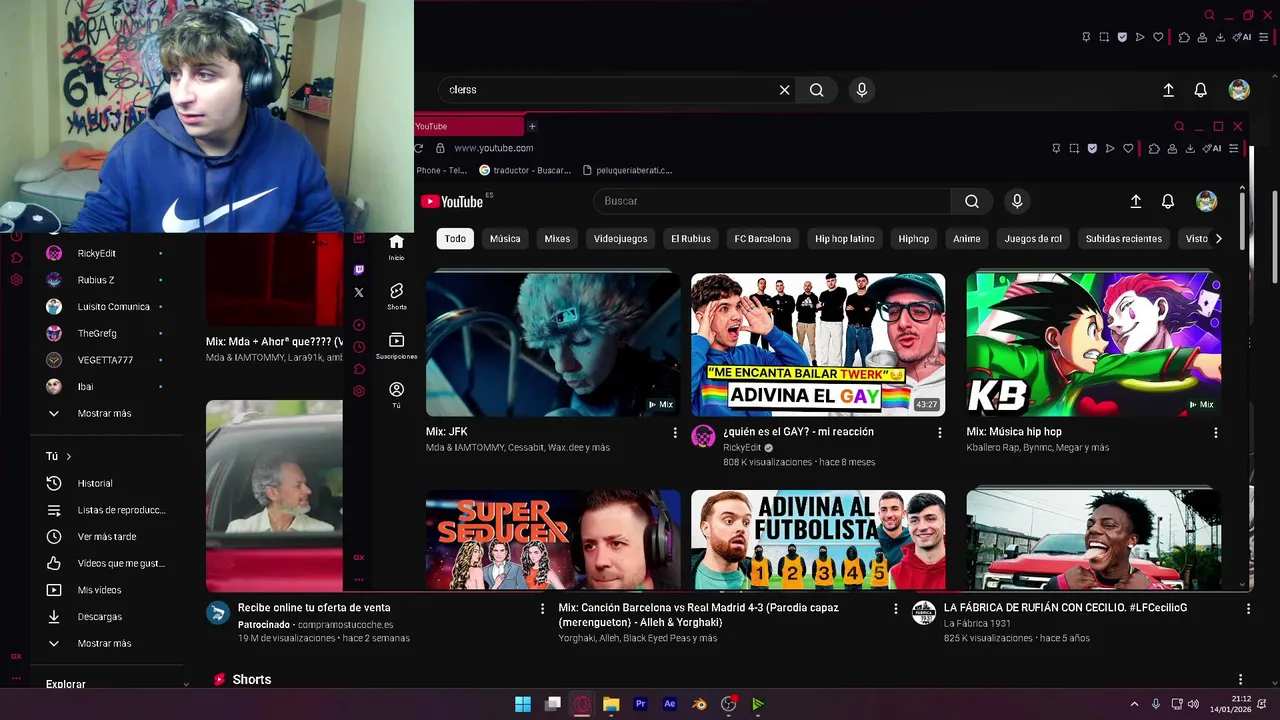Open the create/upload icon in the front window

1136,201
